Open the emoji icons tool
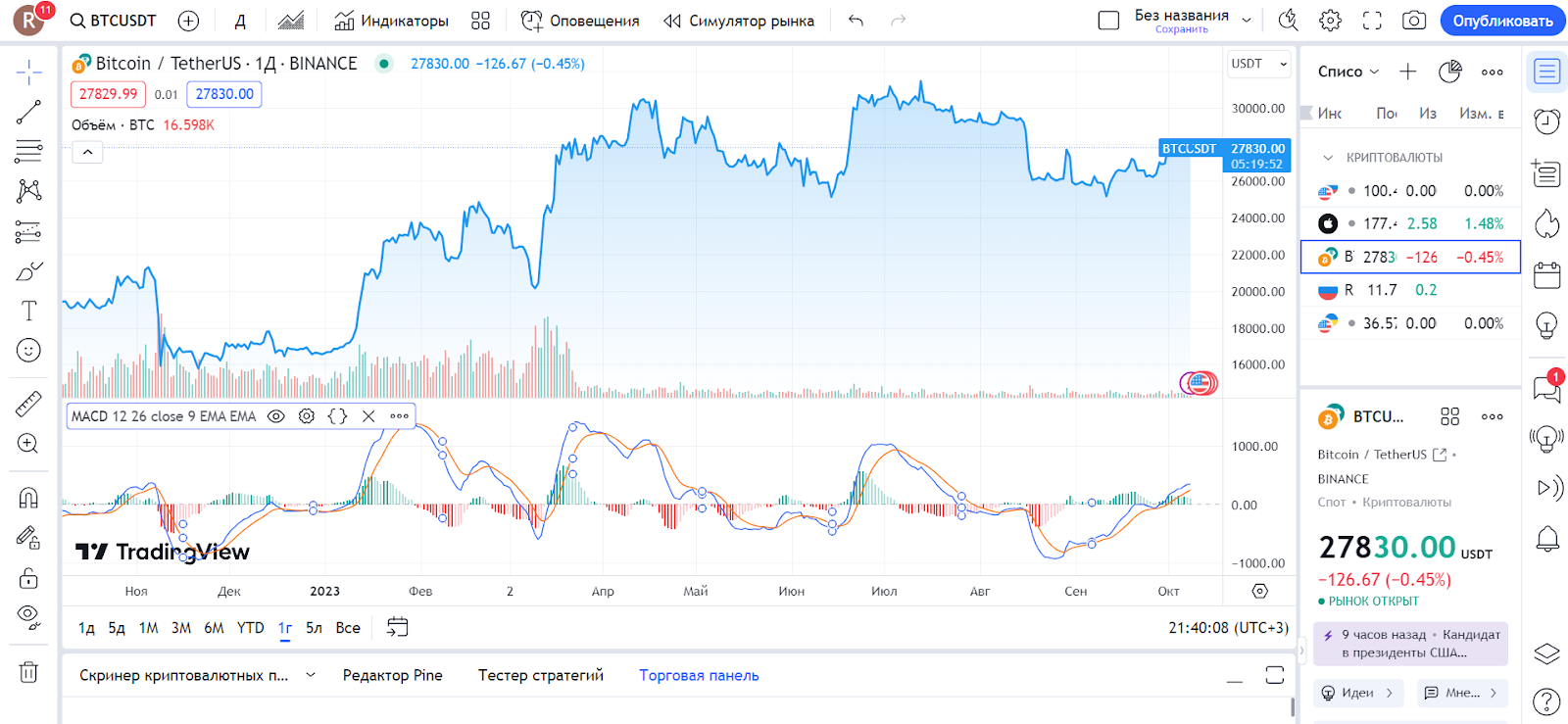 point(28,351)
